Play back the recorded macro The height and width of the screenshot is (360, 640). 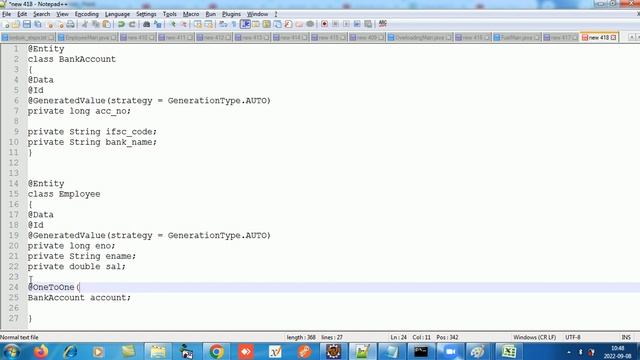(x=346, y=24)
